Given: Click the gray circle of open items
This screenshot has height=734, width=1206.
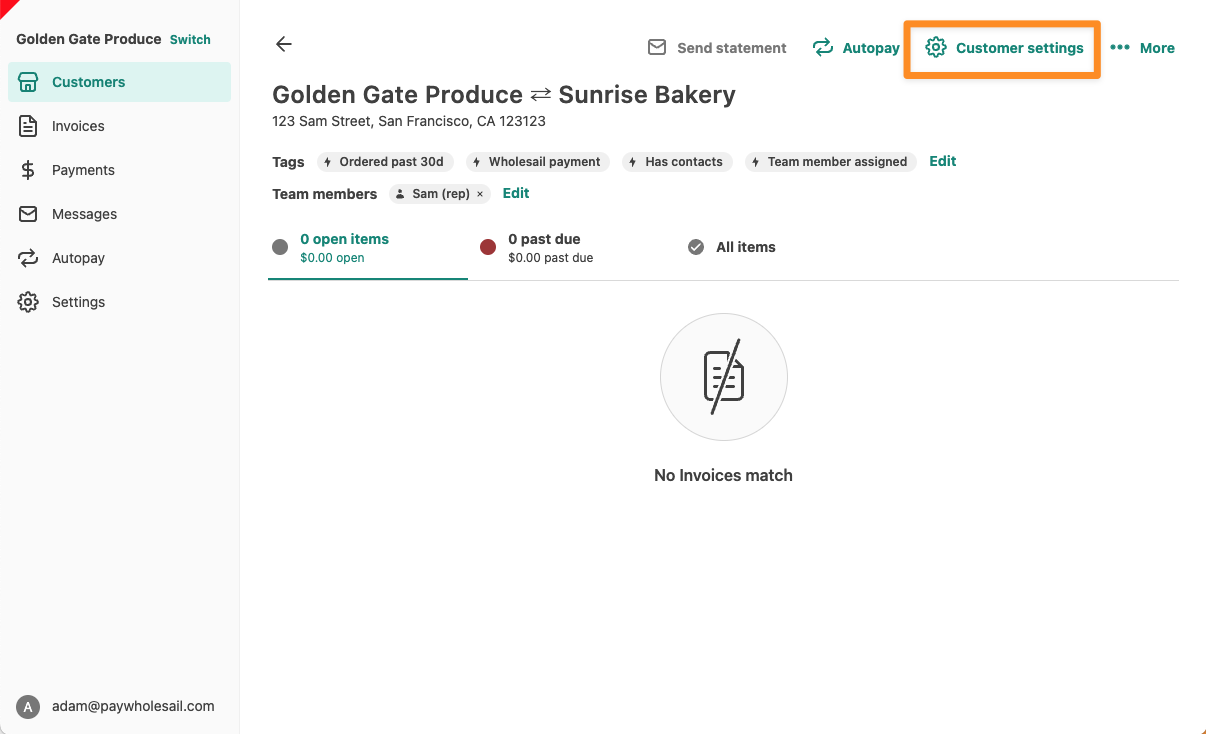Looking at the screenshot, I should tap(280, 247).
